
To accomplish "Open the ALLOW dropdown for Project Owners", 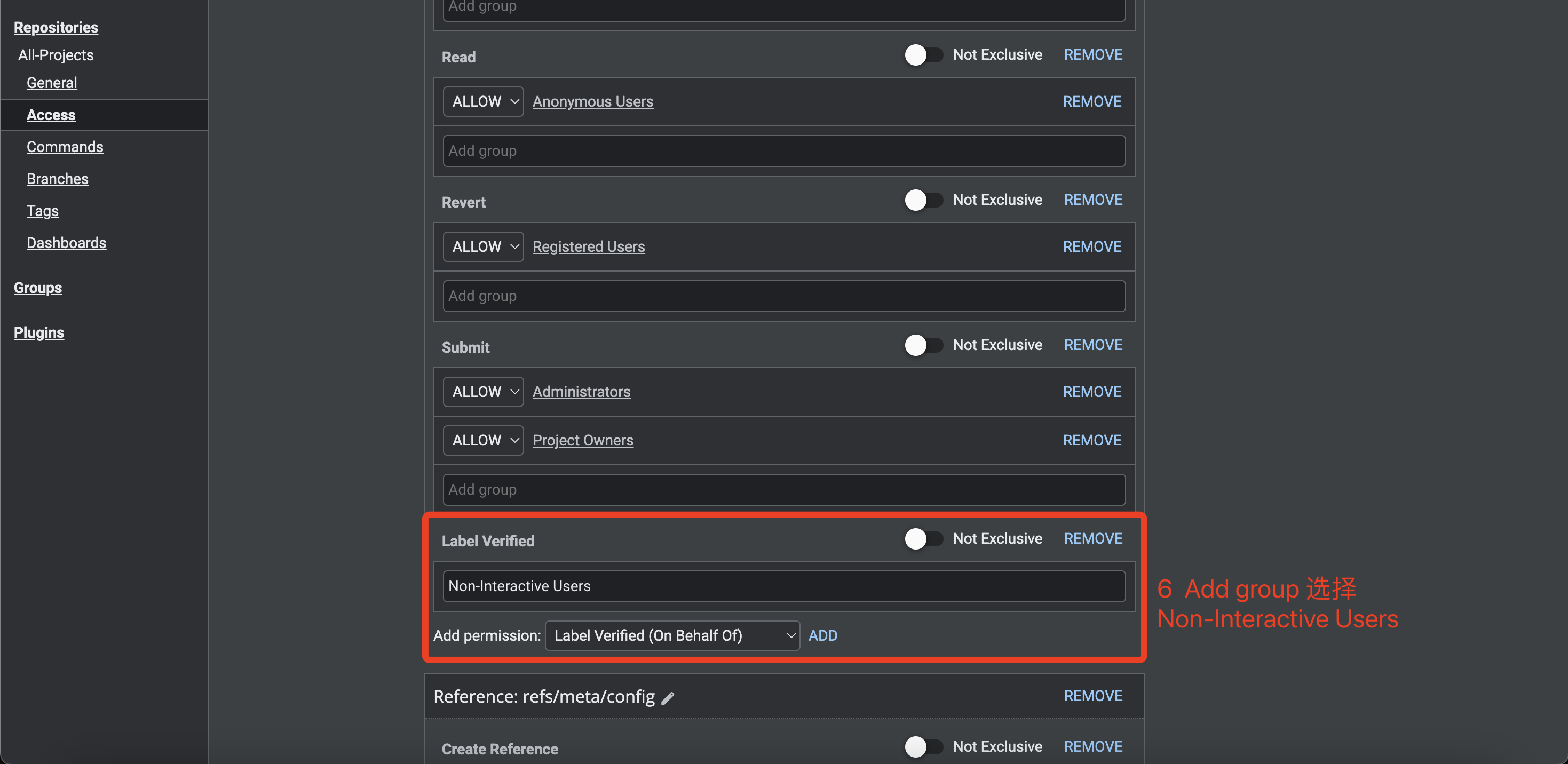I will click(484, 440).
